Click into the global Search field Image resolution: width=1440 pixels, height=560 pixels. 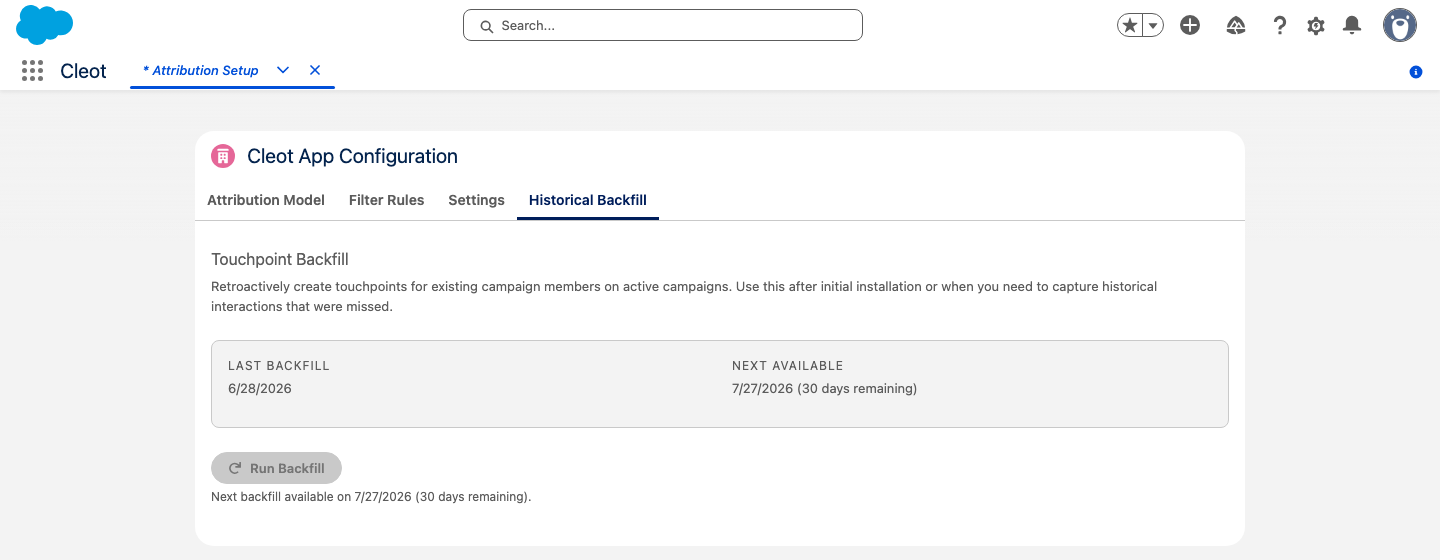tap(663, 25)
